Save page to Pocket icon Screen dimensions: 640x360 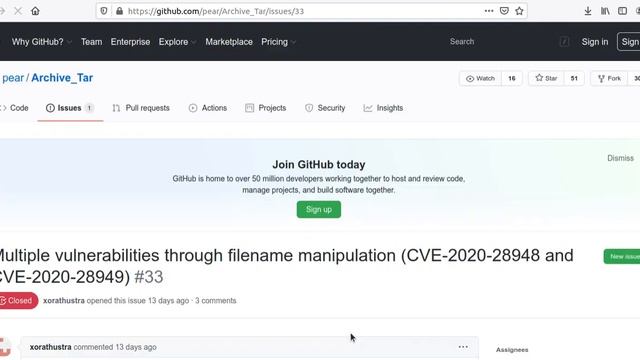point(504,11)
